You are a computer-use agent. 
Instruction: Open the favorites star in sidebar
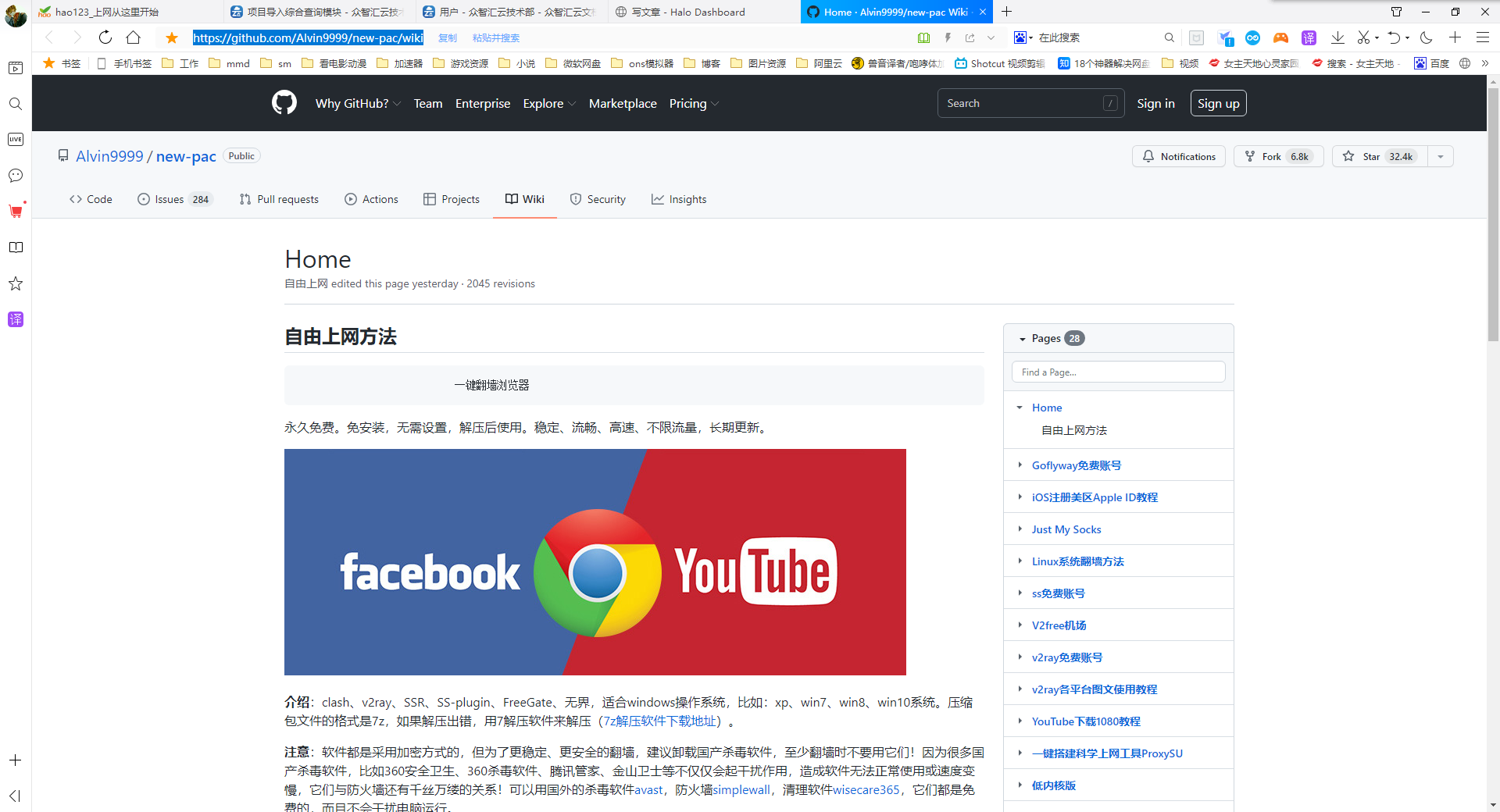[x=16, y=283]
